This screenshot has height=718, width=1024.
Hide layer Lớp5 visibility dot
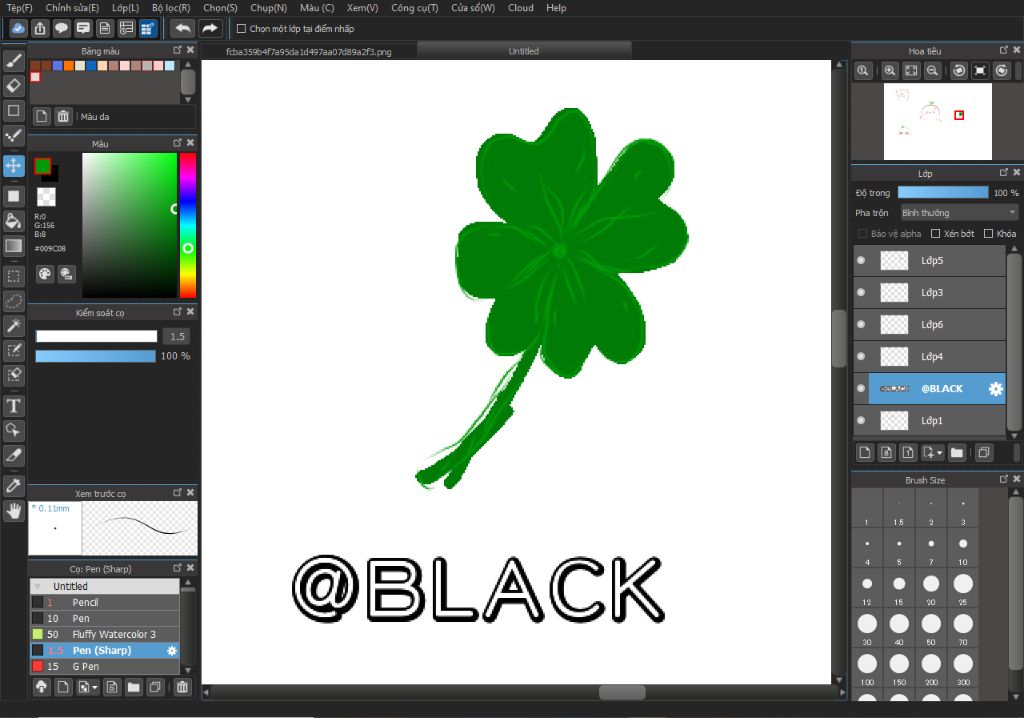861,260
